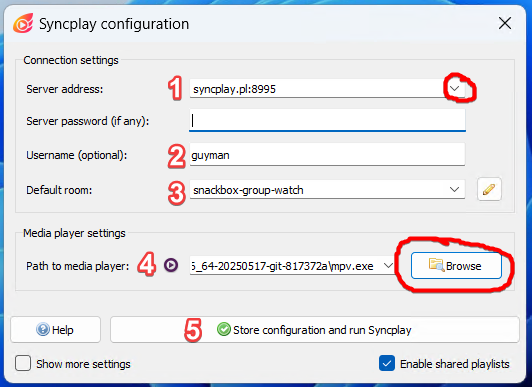532x387 pixels.
Task: Click the Username (optional) label
Action: coord(77,155)
